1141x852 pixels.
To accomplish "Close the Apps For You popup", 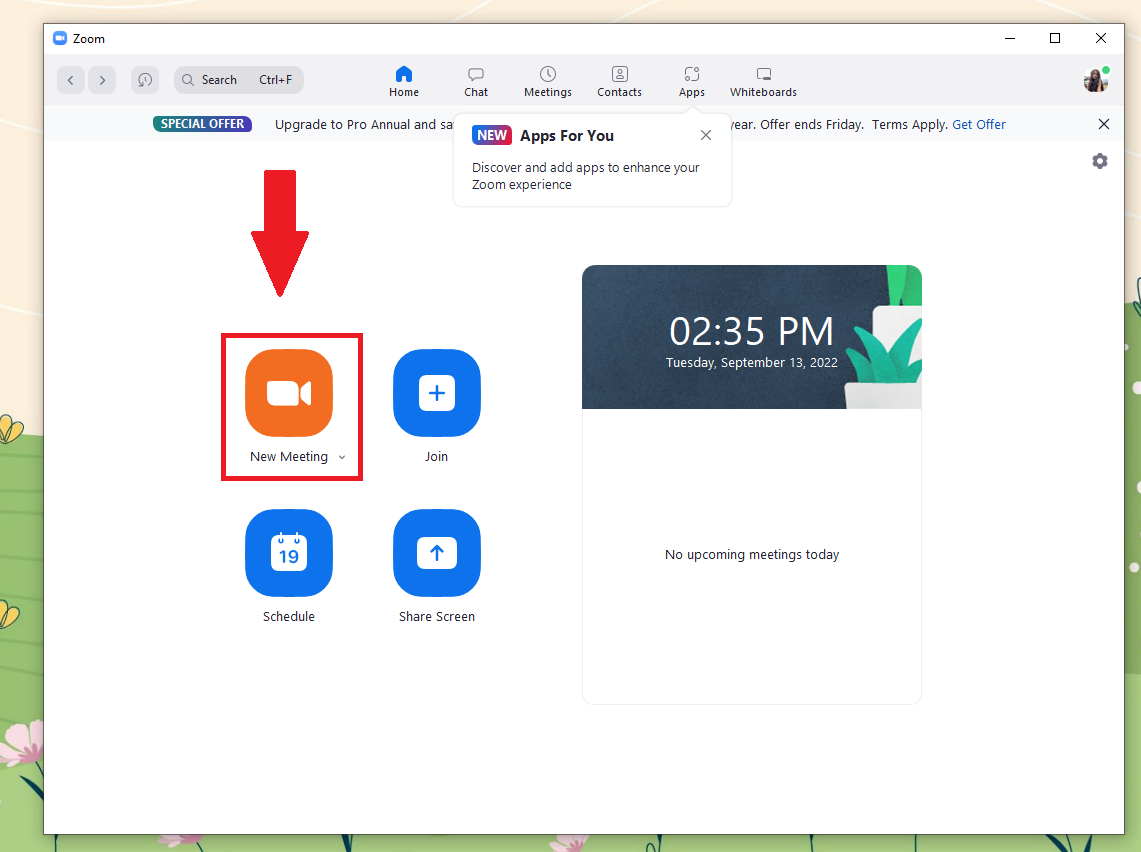I will point(706,135).
